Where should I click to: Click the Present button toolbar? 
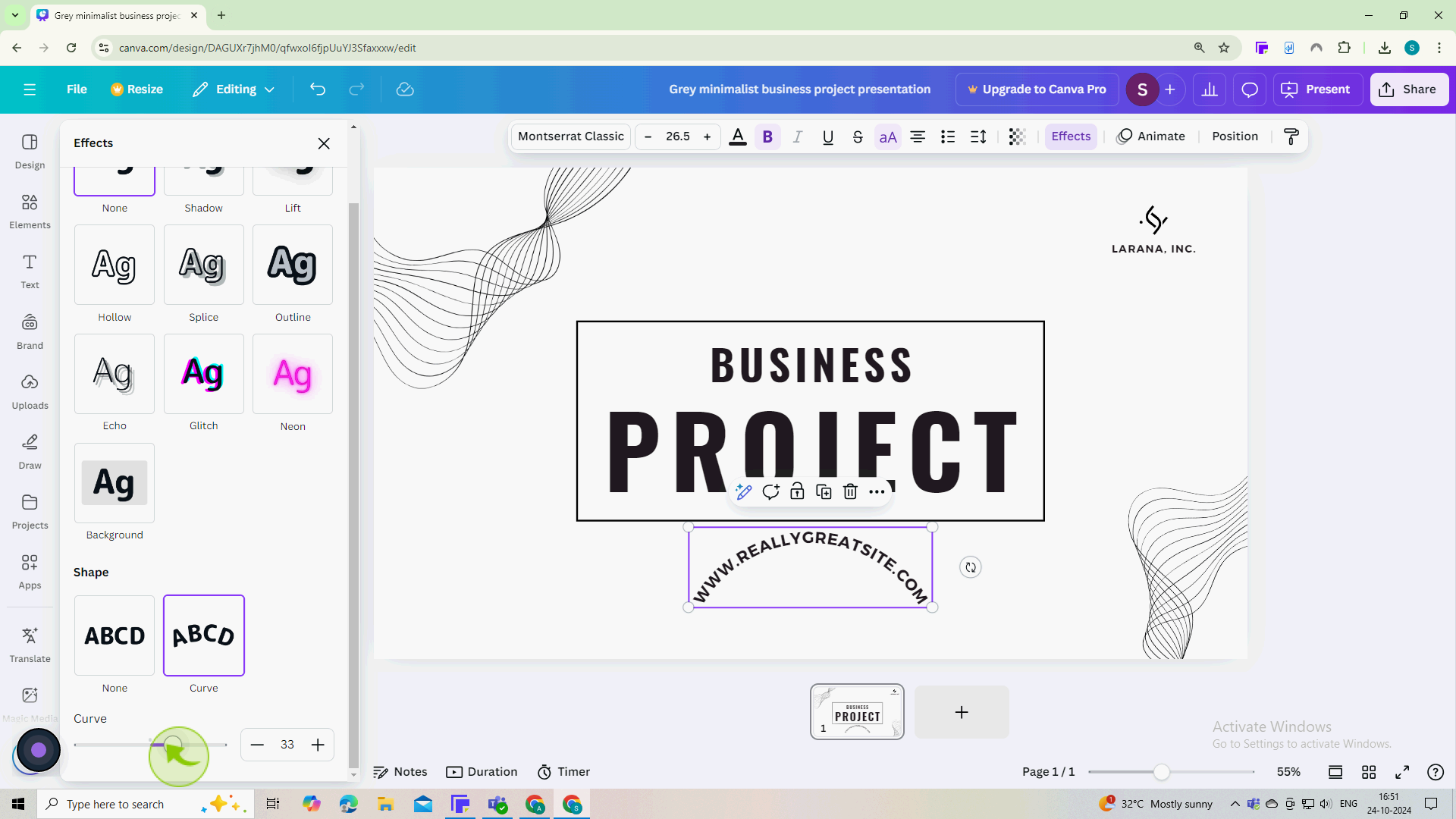coord(1318,89)
